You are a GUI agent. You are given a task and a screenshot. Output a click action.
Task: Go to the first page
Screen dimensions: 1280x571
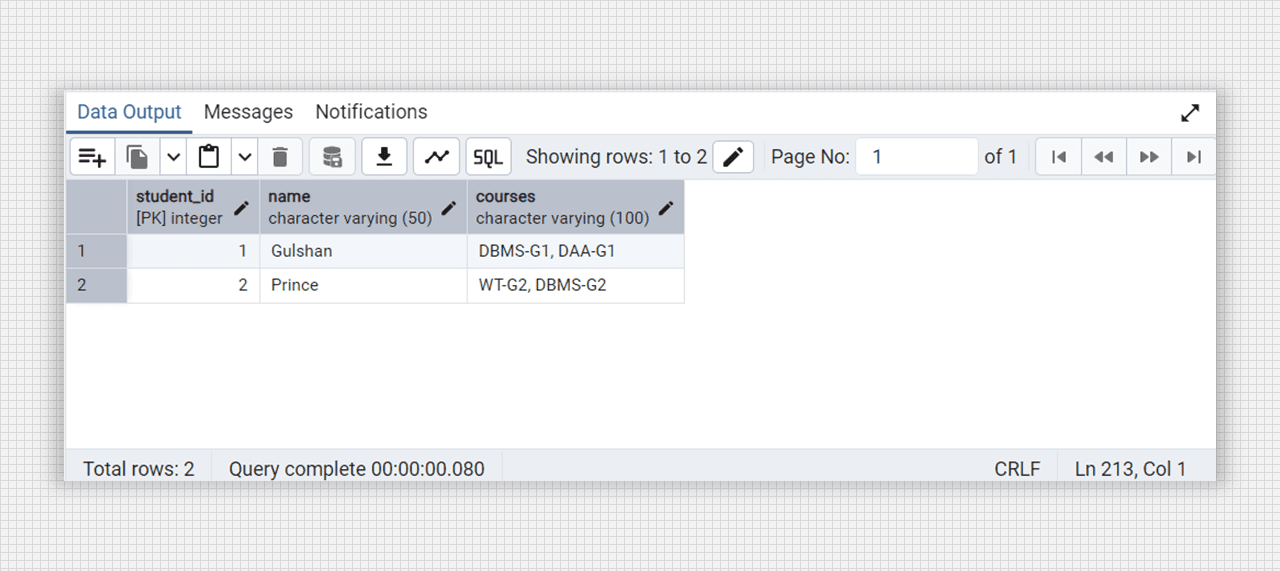1059,157
